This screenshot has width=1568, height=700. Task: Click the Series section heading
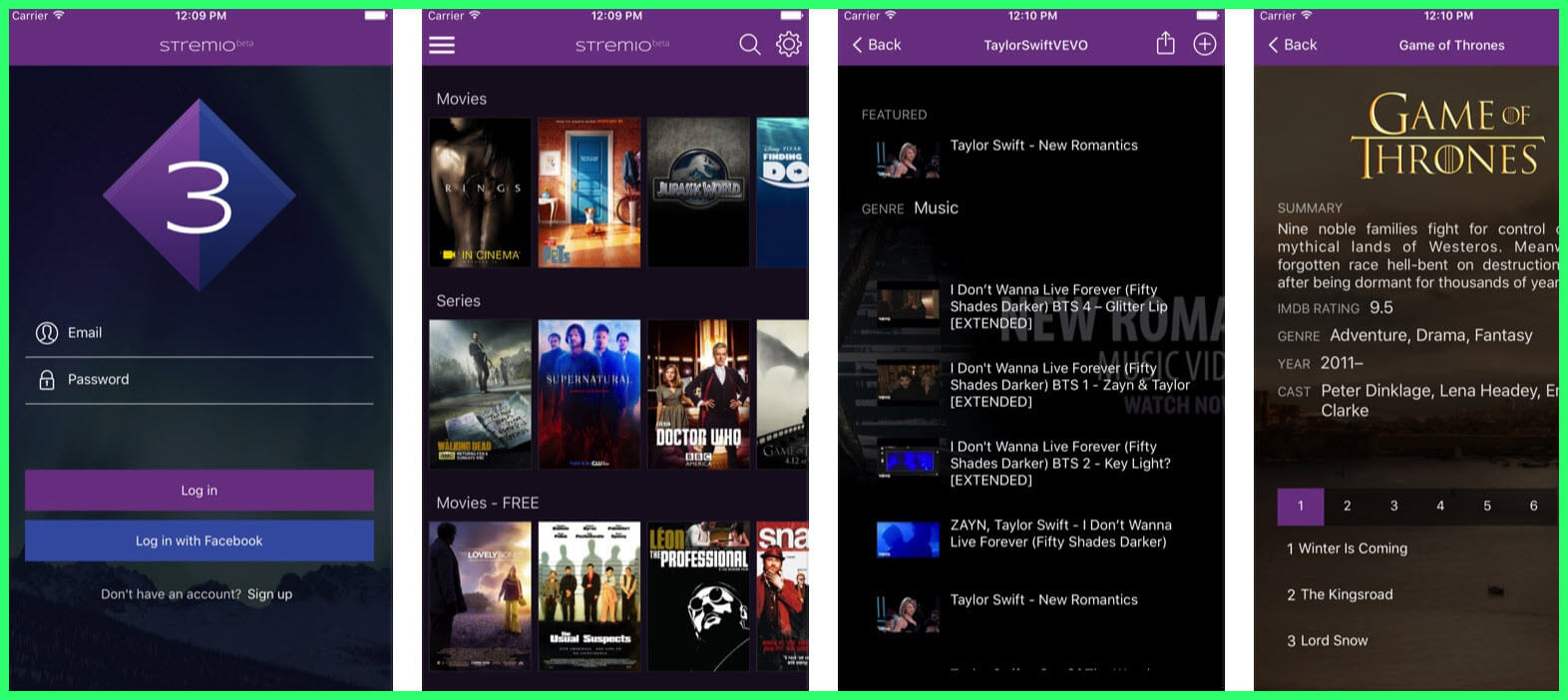pyautogui.click(x=459, y=300)
